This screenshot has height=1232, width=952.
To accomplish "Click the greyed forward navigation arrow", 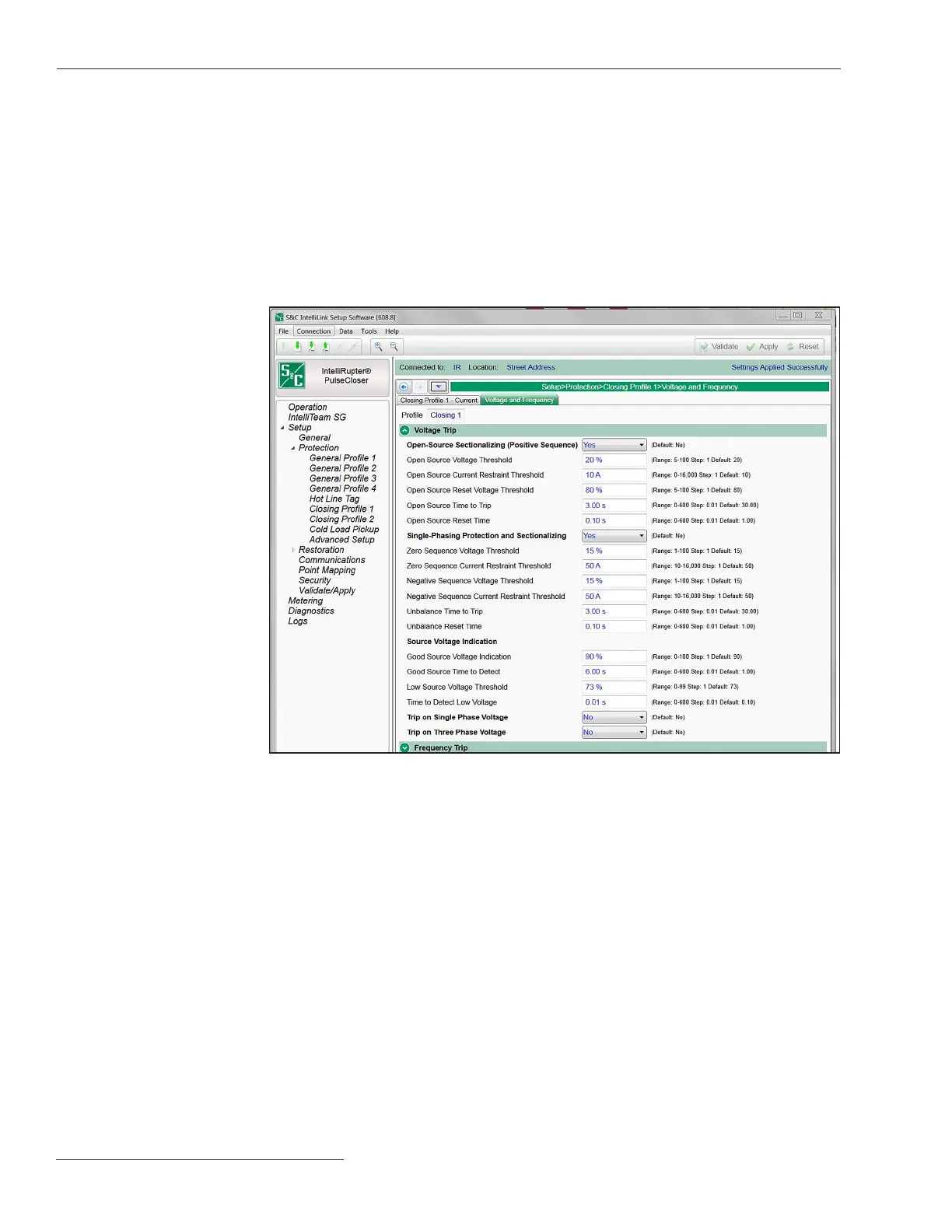I will [x=420, y=387].
